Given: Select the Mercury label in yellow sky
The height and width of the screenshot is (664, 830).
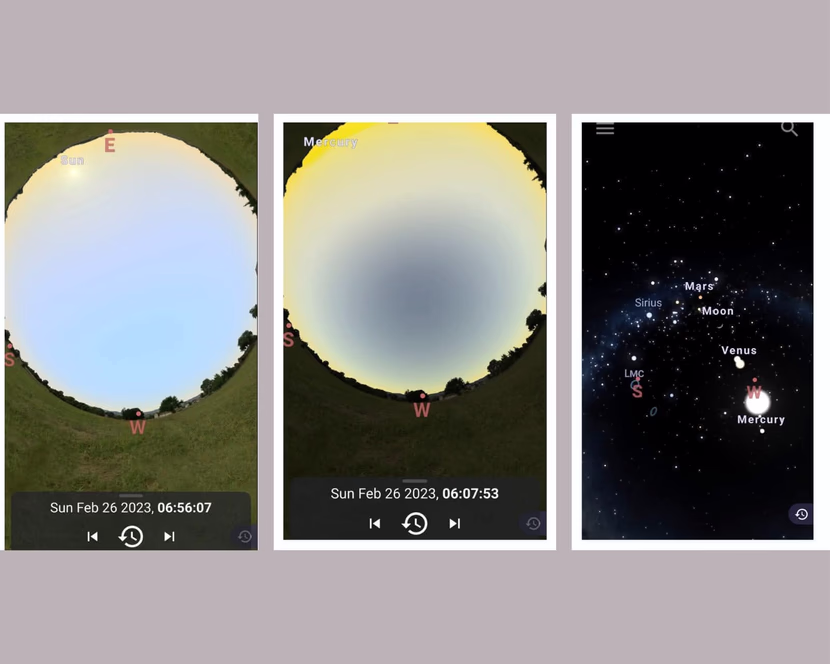Looking at the screenshot, I should coord(331,142).
